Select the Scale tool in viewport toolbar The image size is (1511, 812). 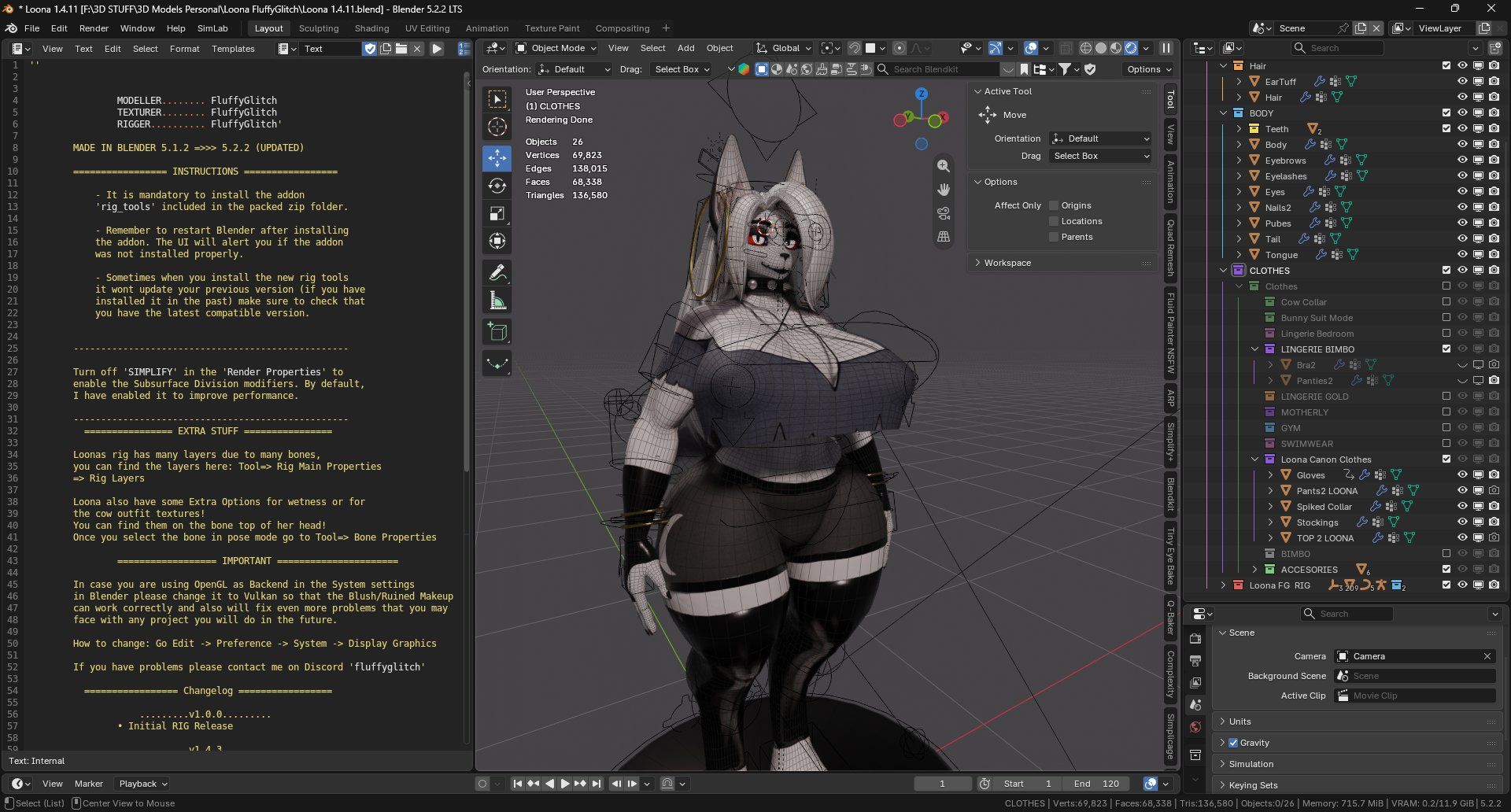[x=497, y=213]
